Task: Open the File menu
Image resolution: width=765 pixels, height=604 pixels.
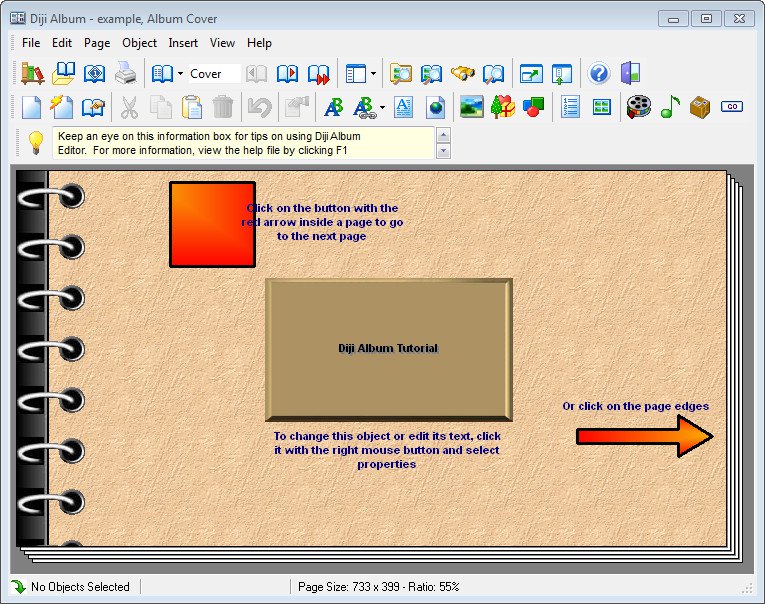Action: click(x=31, y=43)
